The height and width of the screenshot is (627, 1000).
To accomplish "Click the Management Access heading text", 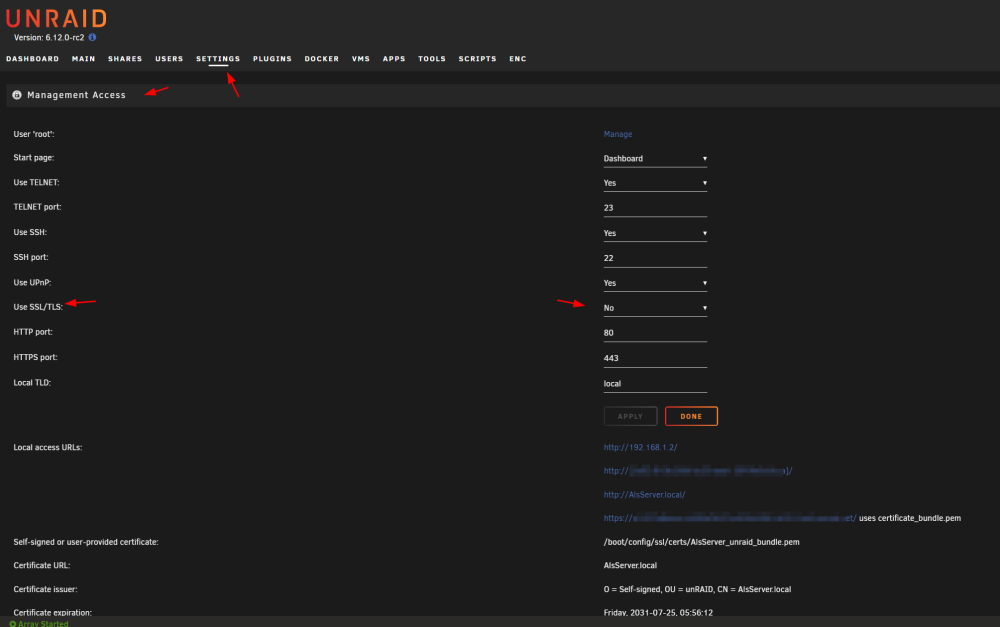I will click(77, 95).
